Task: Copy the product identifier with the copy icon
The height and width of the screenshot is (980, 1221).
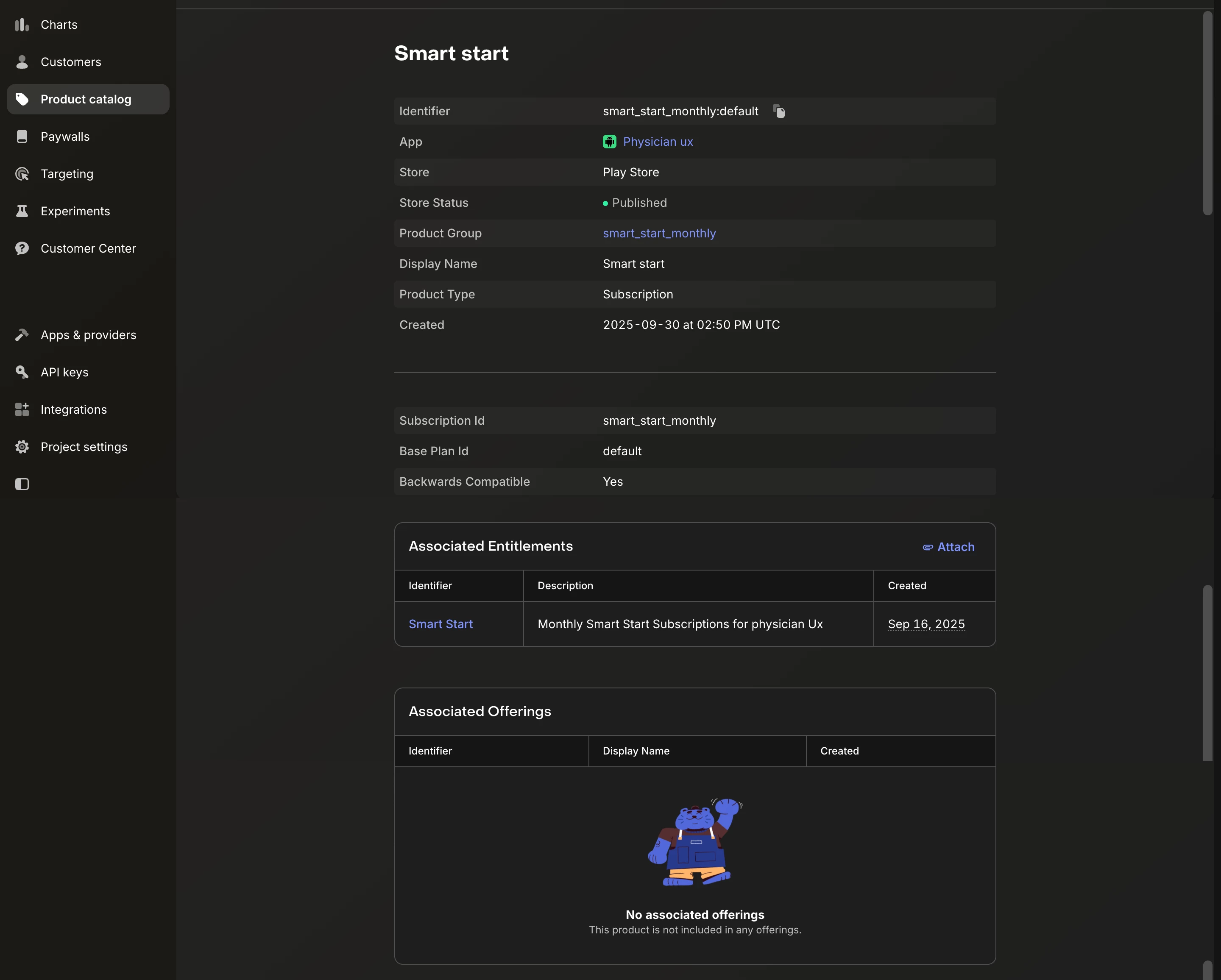Action: 779,111
